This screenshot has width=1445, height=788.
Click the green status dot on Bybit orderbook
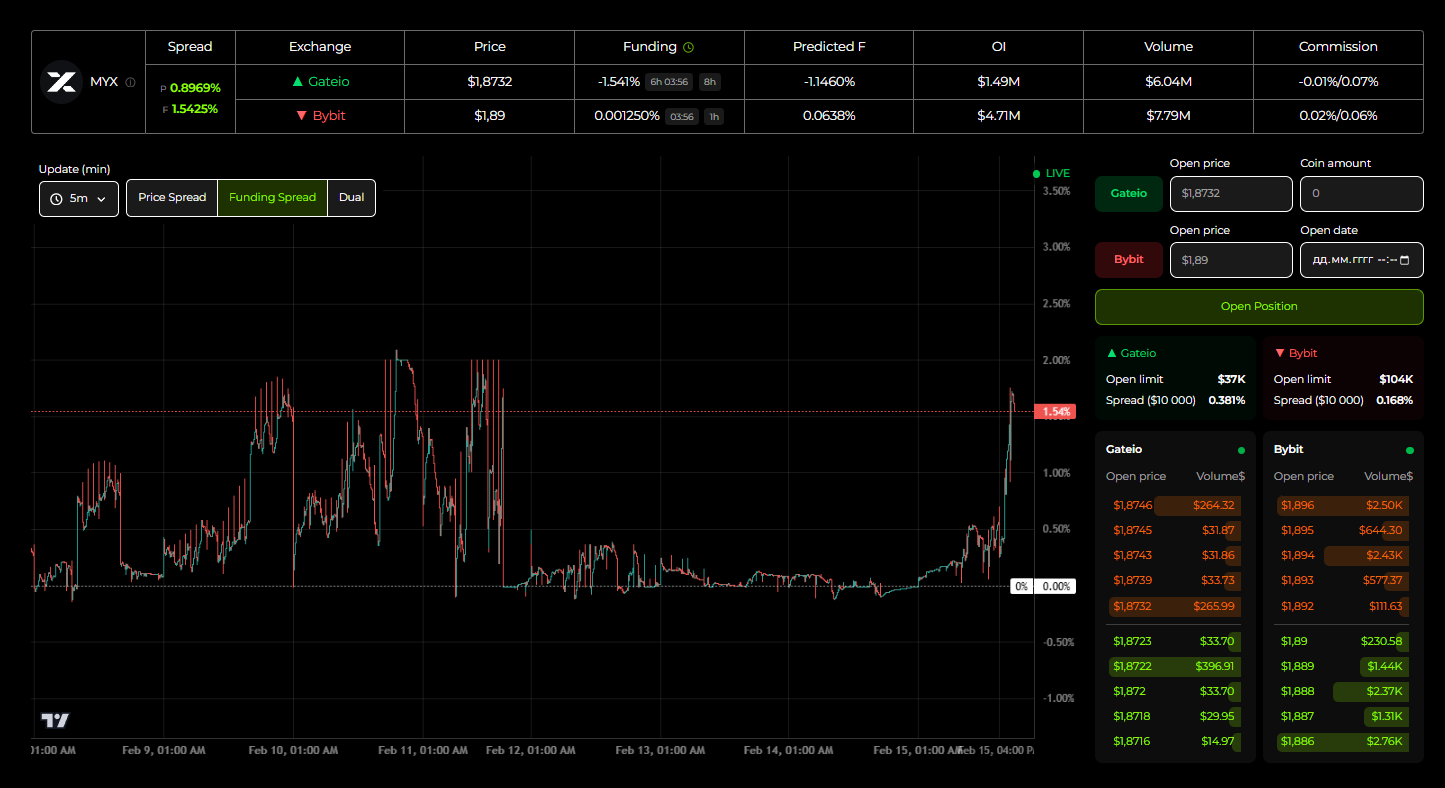pyautogui.click(x=1409, y=450)
